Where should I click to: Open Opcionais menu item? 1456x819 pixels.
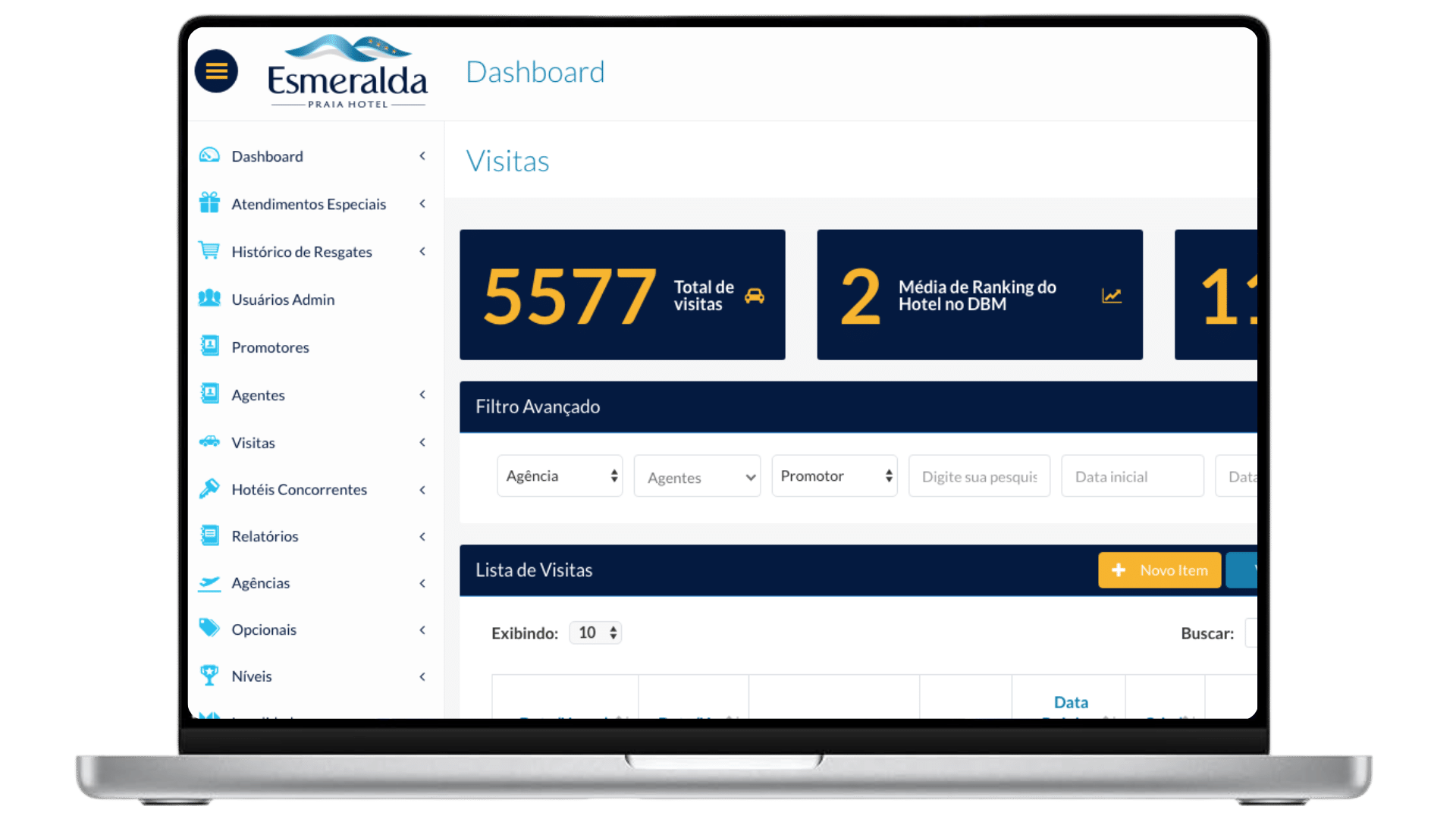(264, 630)
